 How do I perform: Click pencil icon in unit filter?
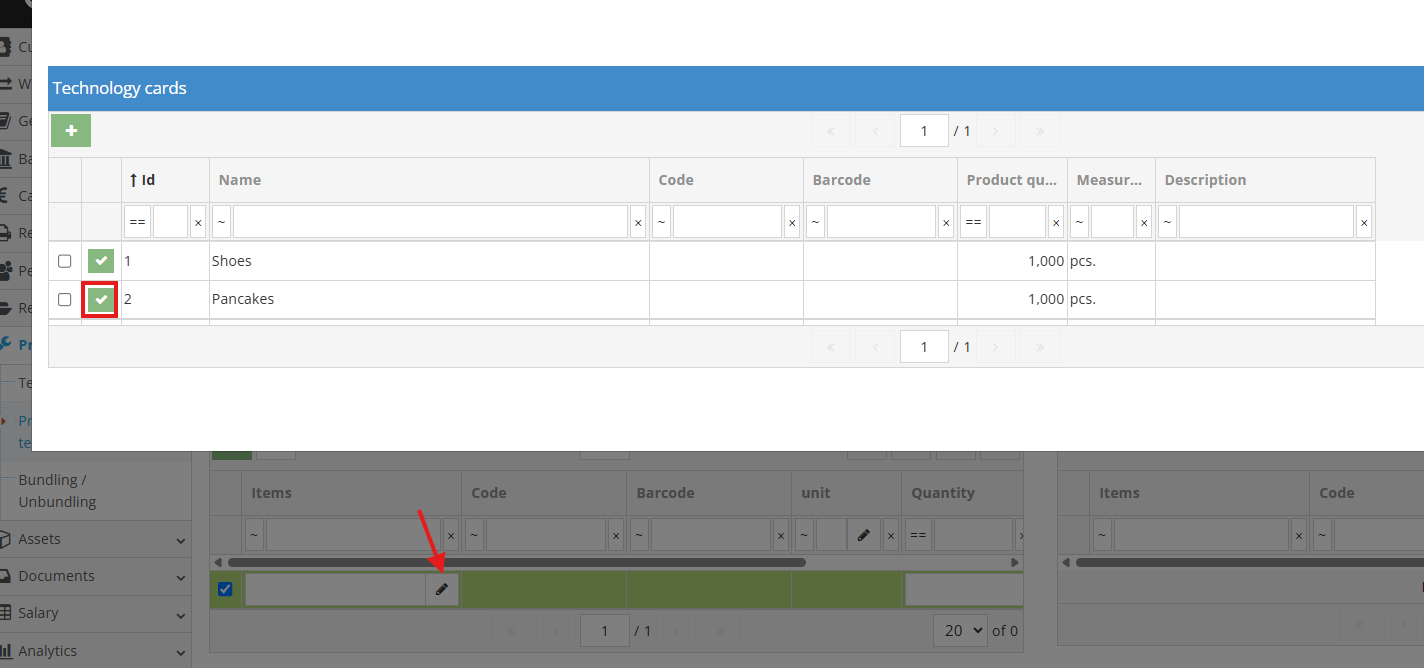pyautogui.click(x=863, y=535)
